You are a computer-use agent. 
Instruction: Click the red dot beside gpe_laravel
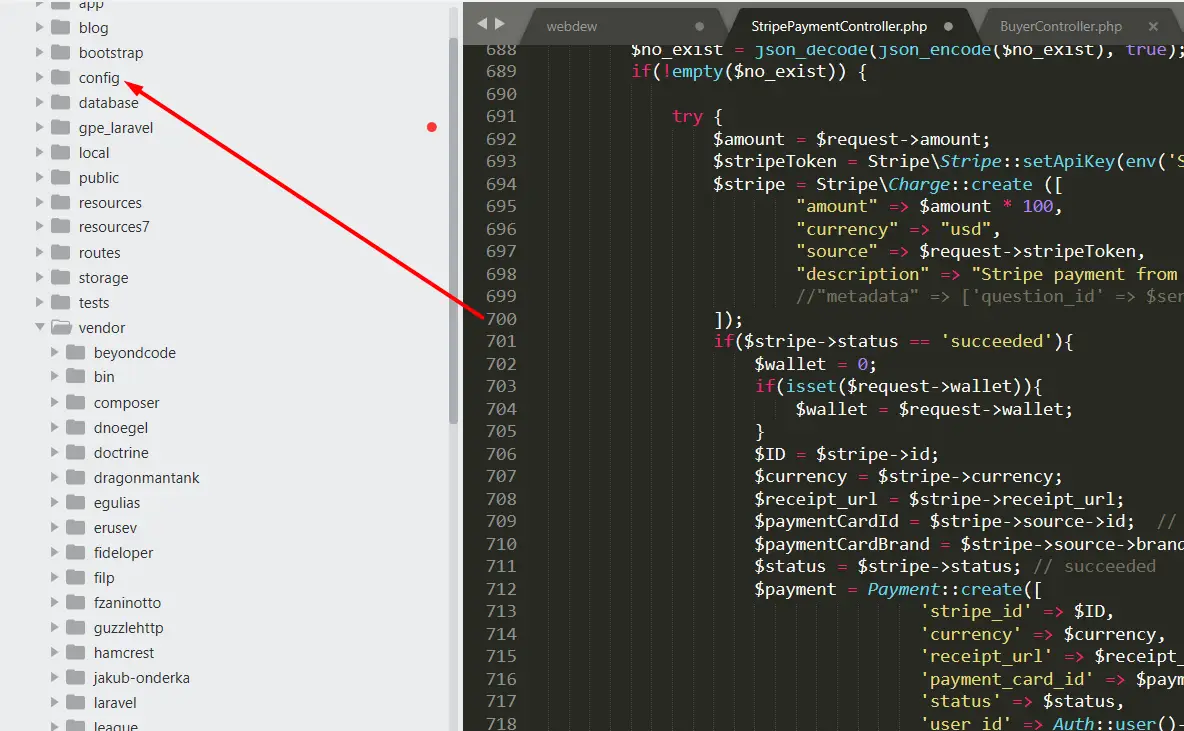coord(432,127)
